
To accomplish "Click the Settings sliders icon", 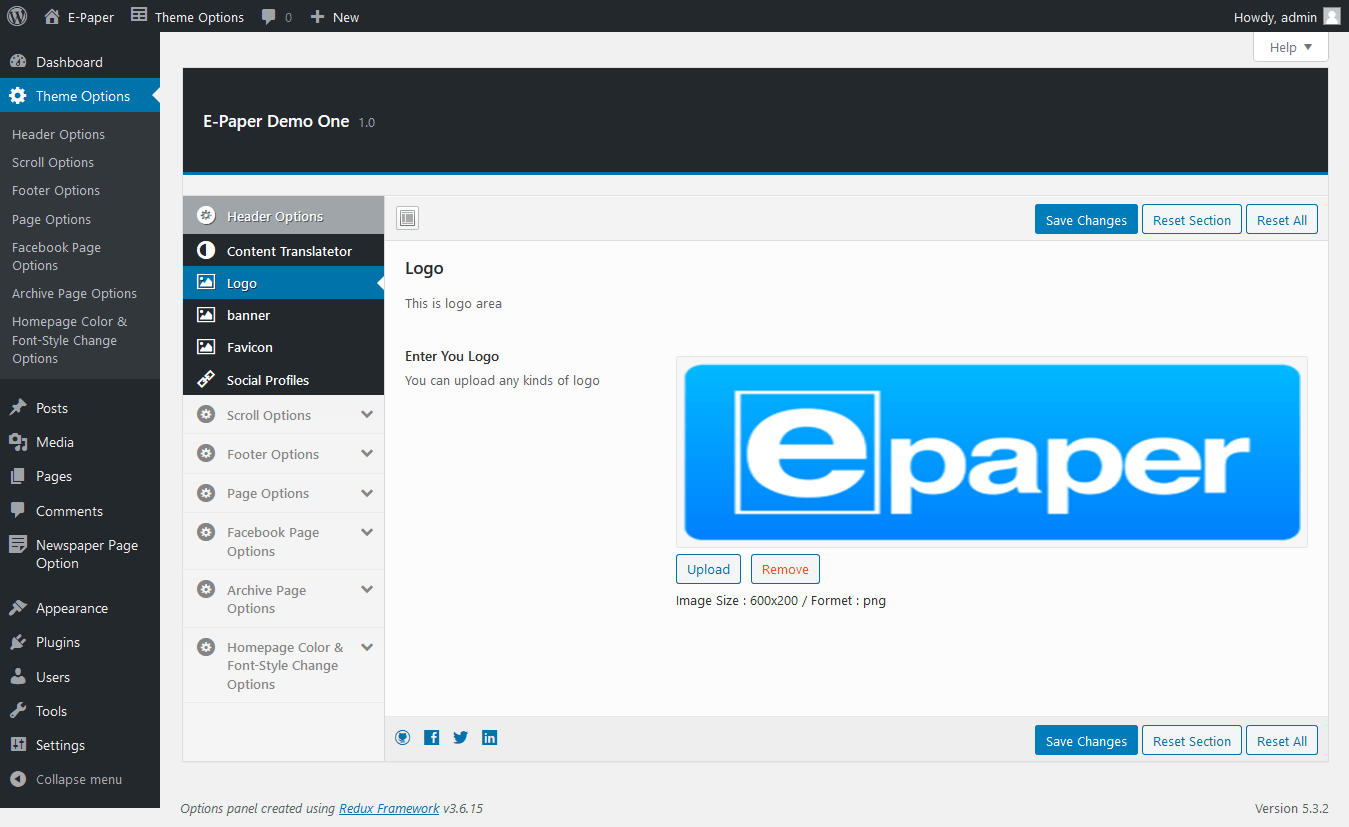I will click(18, 745).
